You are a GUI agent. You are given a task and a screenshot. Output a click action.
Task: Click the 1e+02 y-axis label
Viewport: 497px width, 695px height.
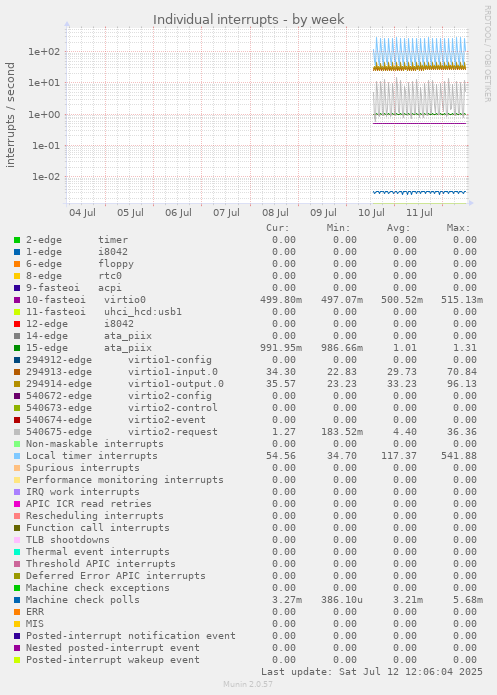[x=44, y=51]
